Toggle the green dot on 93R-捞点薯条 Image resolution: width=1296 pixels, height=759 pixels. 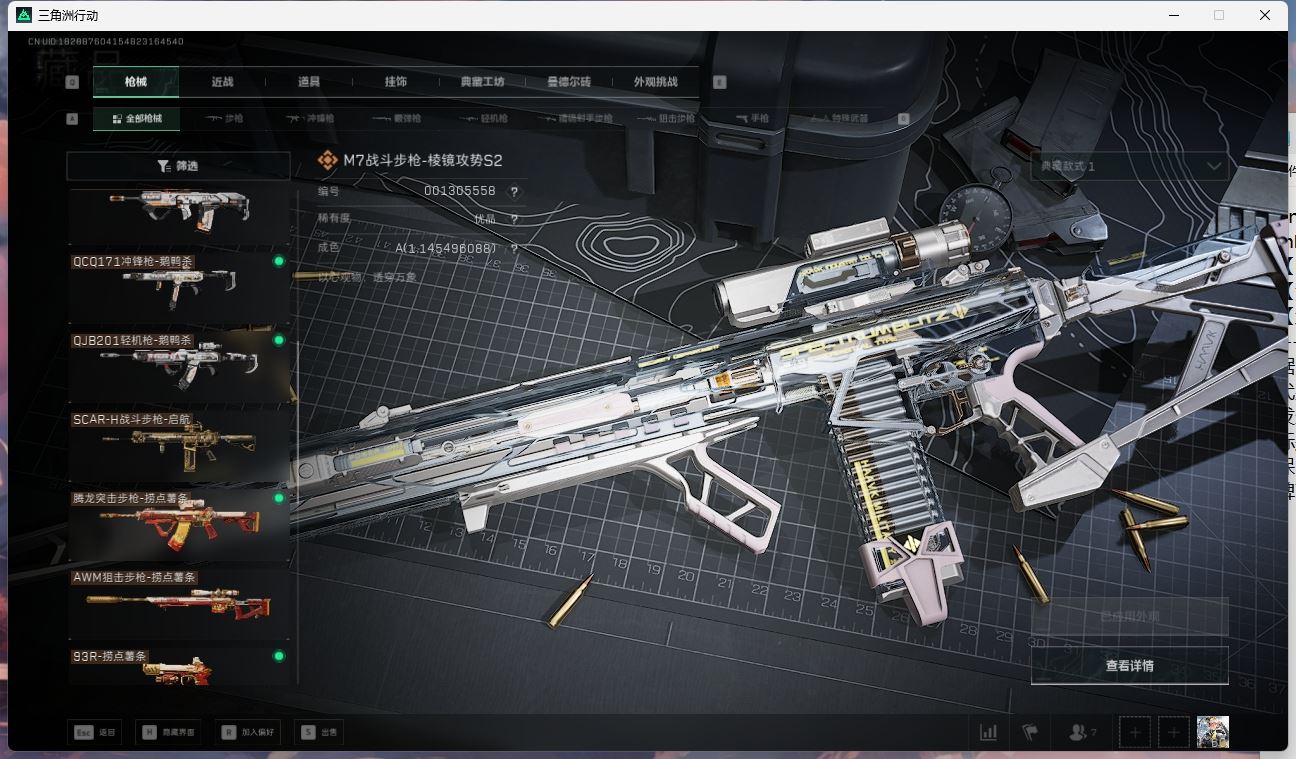tap(279, 656)
